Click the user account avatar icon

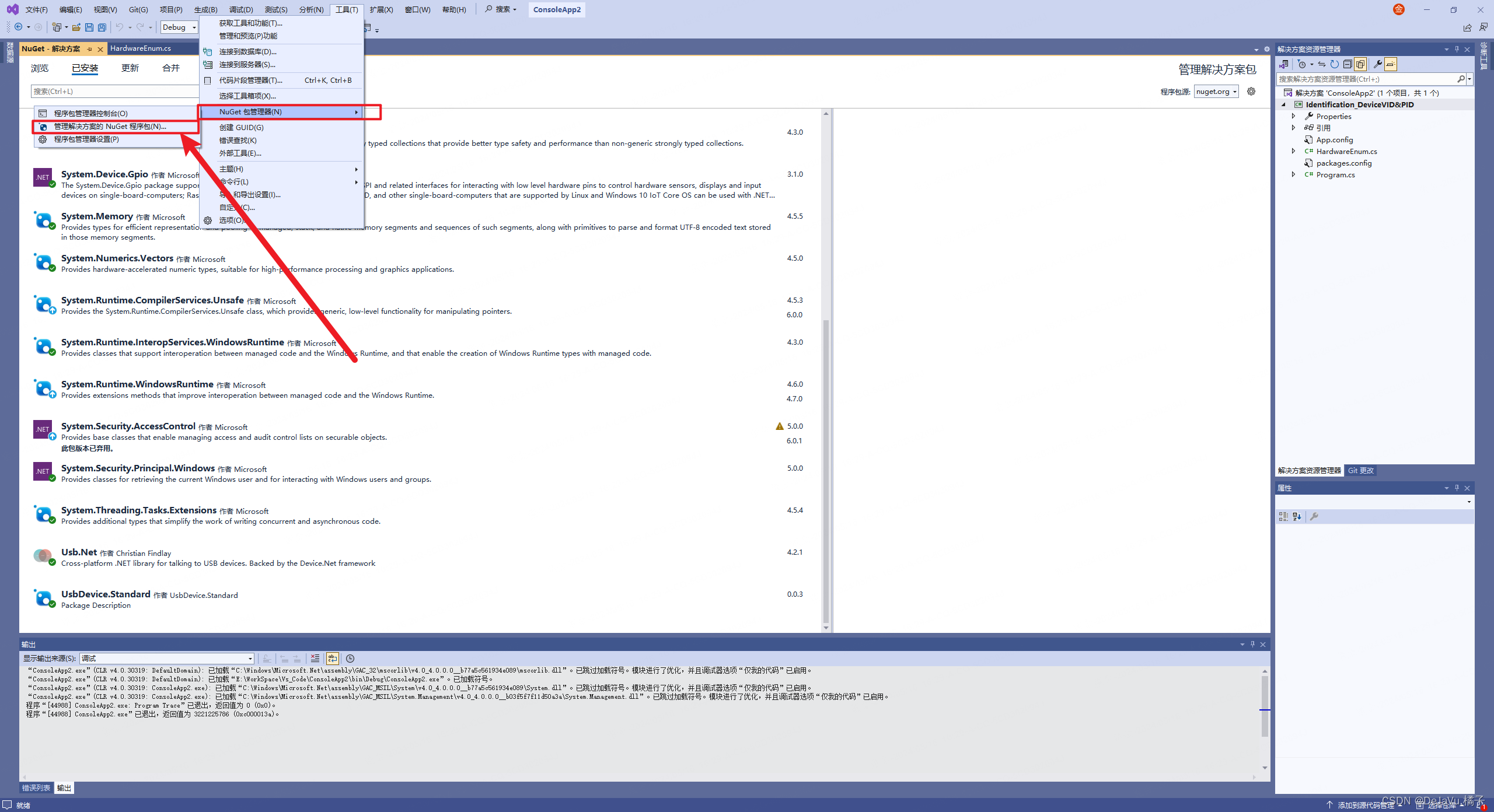click(1399, 9)
